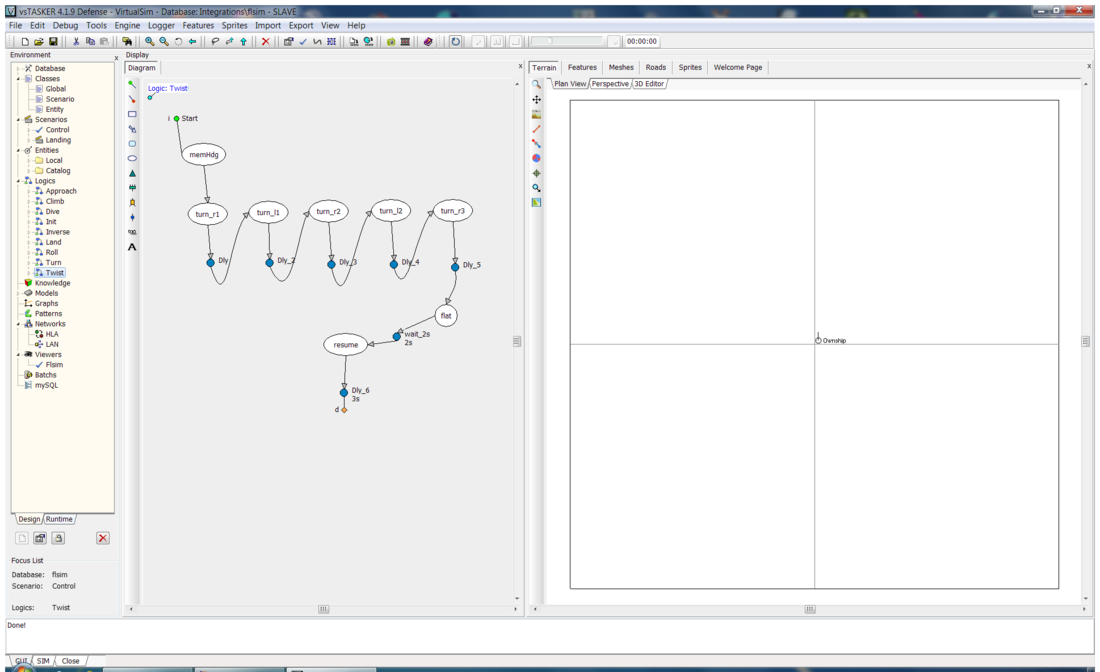Click the SIM tab at bottom

tap(44, 661)
